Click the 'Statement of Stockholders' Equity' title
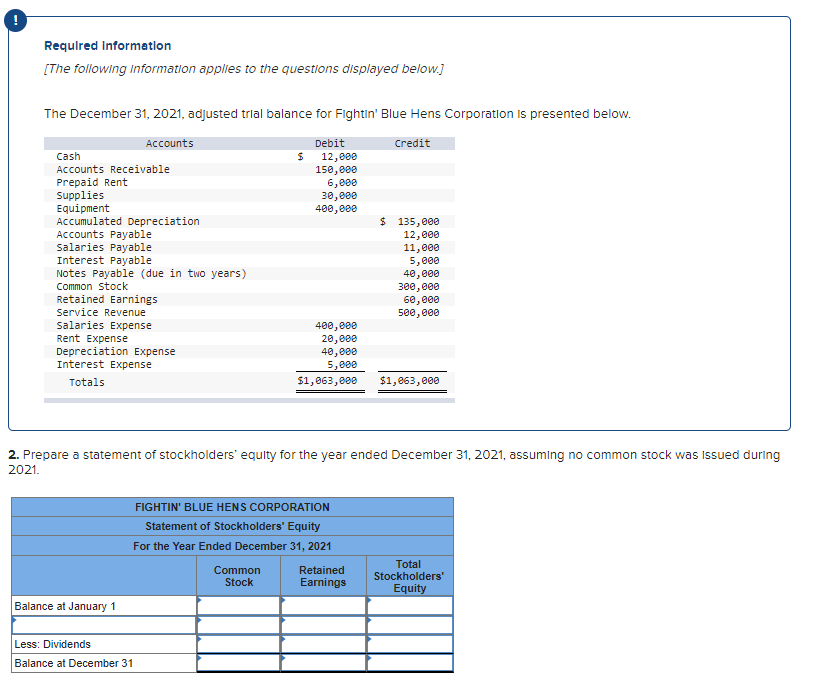The width and height of the screenshot is (814, 683). [233, 526]
